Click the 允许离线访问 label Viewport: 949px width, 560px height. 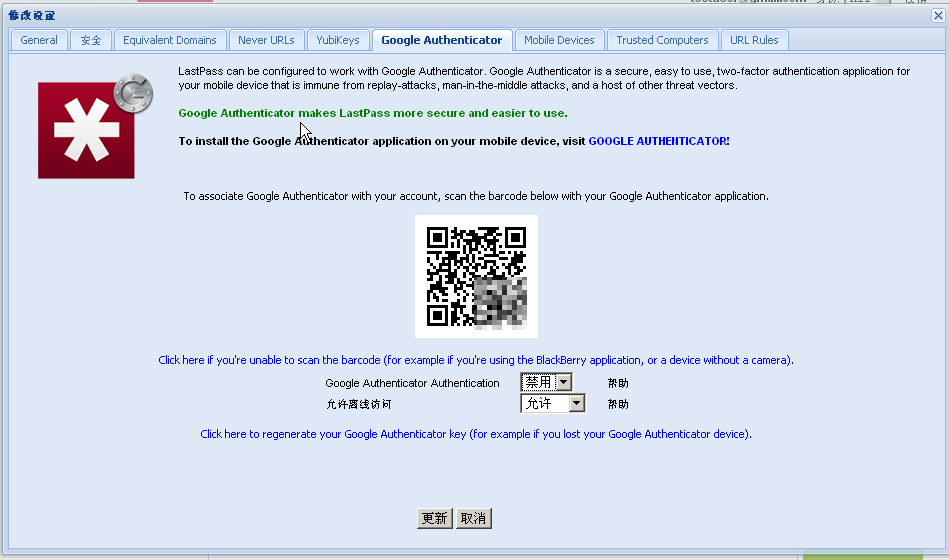tap(359, 404)
